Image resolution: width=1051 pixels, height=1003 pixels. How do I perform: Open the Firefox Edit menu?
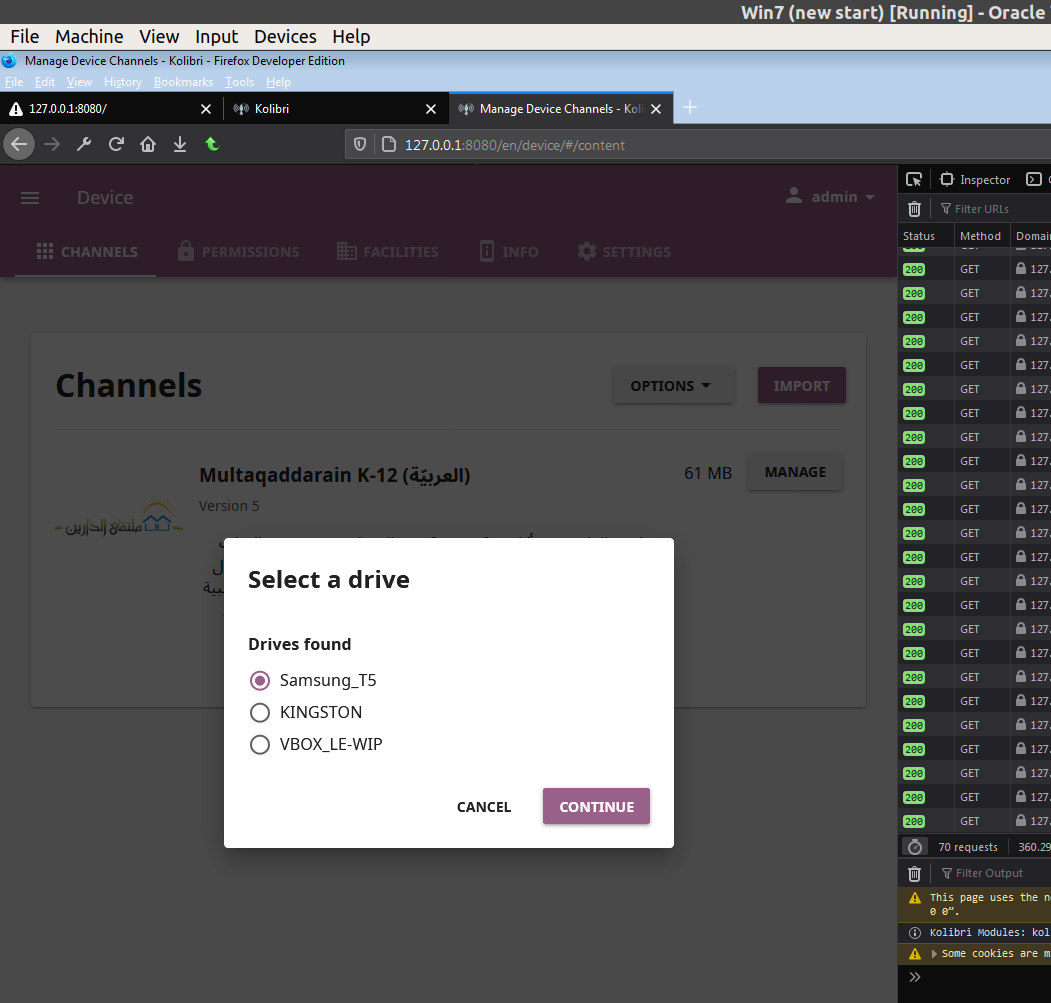45,82
